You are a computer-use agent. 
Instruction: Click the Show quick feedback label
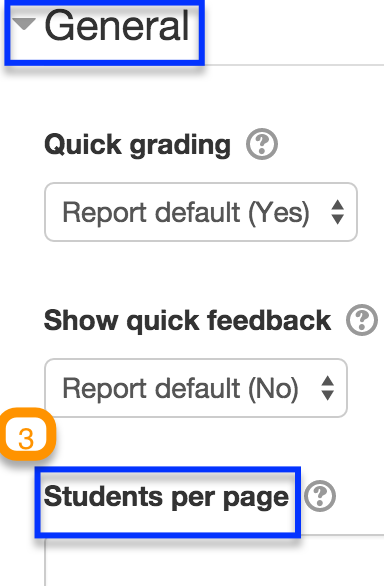coord(187,321)
